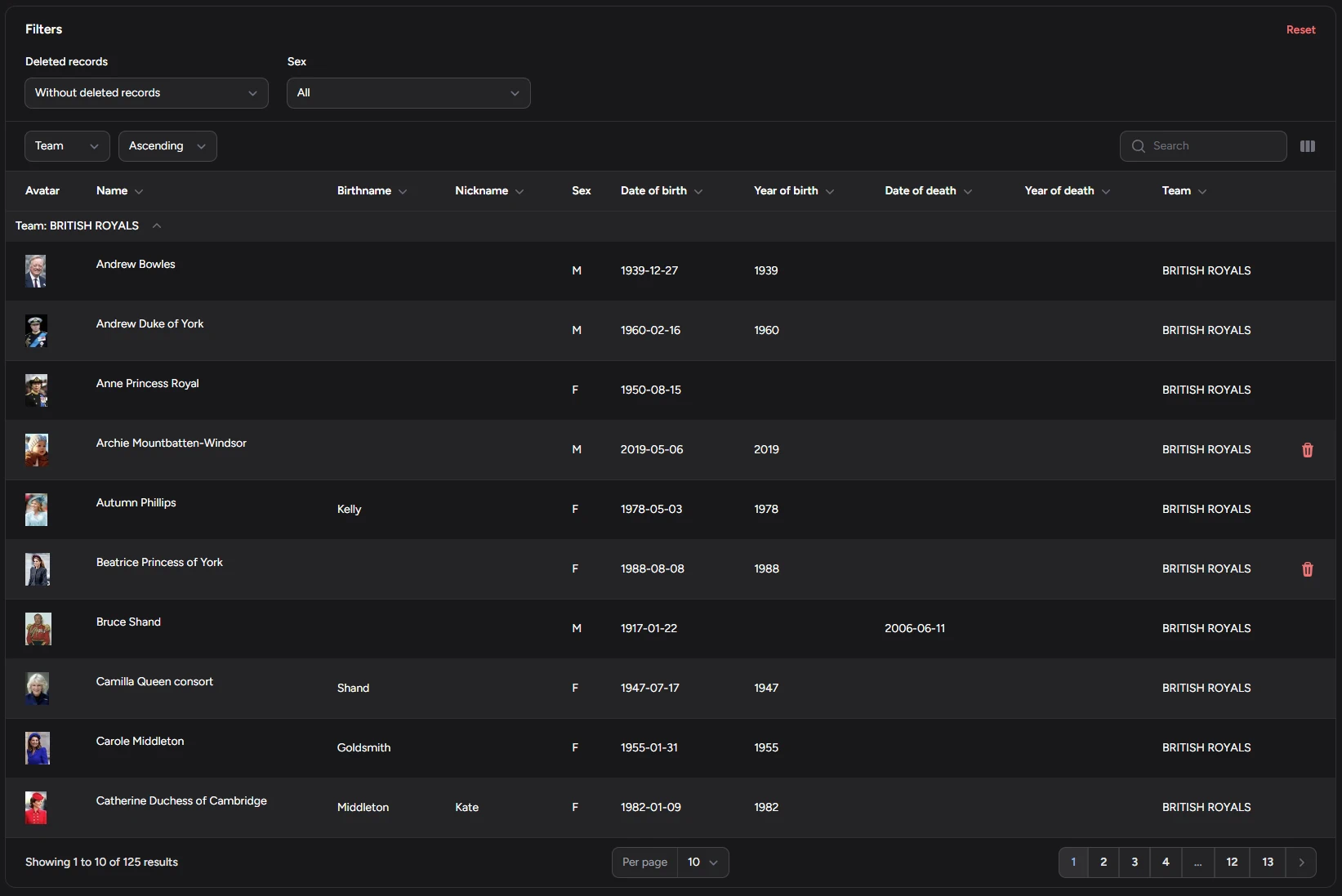The width and height of the screenshot is (1342, 896).
Task: Jump to page 13 of results
Action: coord(1267,863)
